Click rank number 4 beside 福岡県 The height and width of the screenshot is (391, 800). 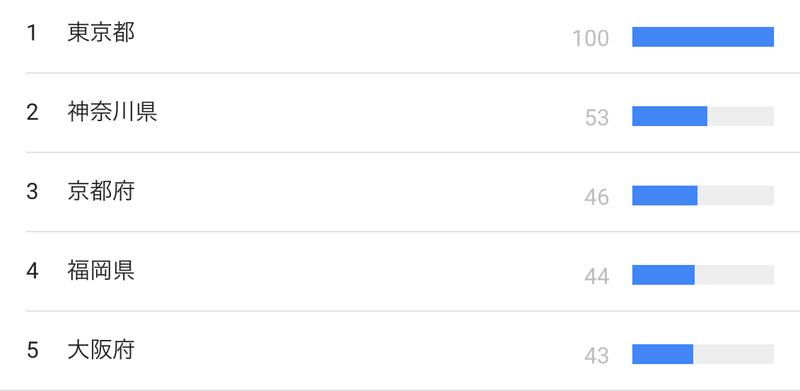coord(32,271)
